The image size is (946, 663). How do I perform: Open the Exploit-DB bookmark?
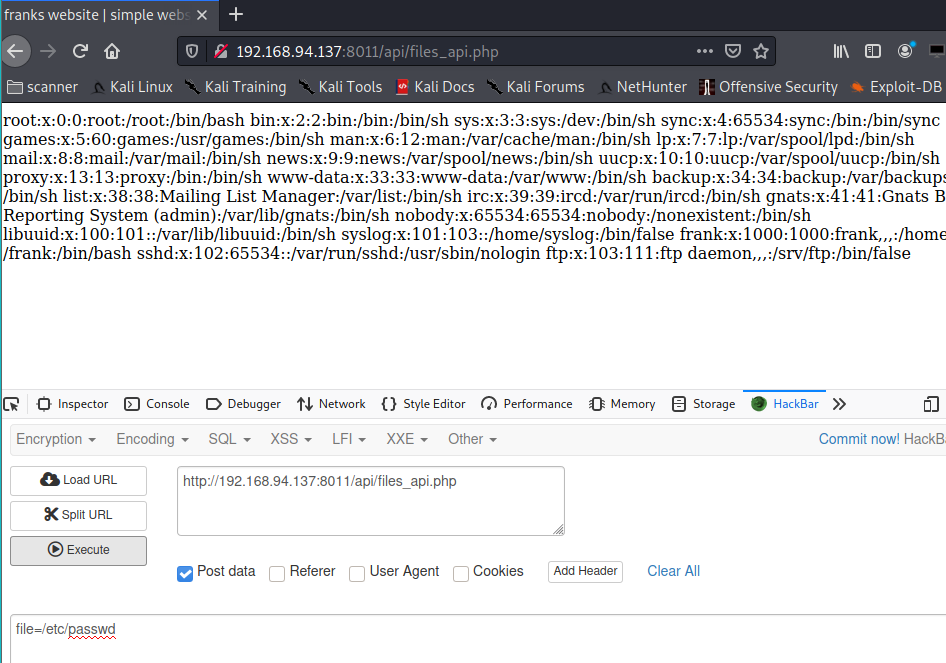pyautogui.click(x=896, y=87)
